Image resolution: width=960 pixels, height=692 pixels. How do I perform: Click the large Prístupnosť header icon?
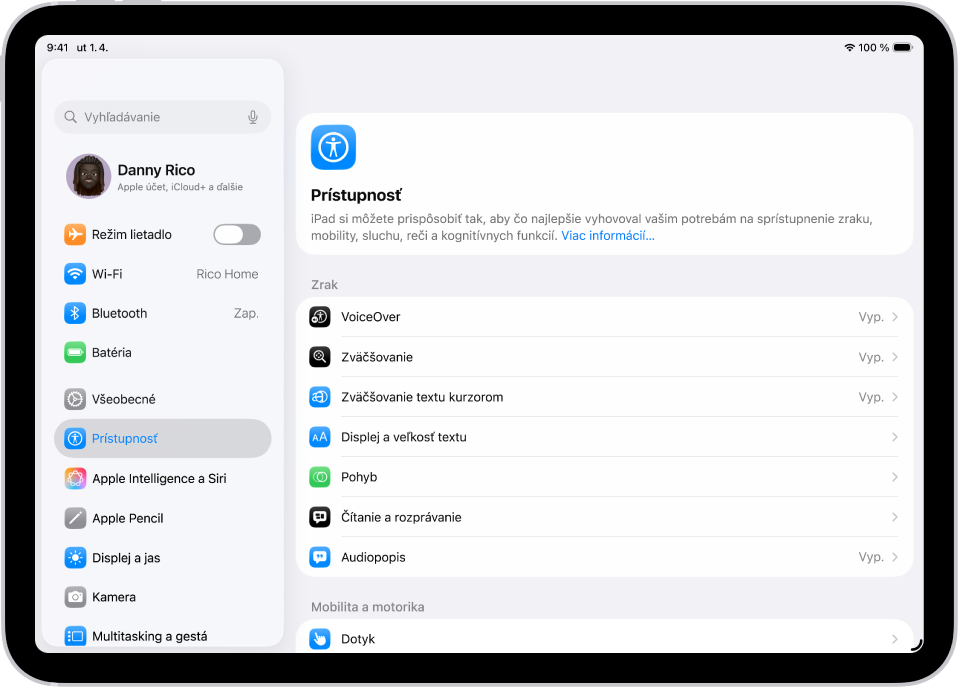pos(333,147)
